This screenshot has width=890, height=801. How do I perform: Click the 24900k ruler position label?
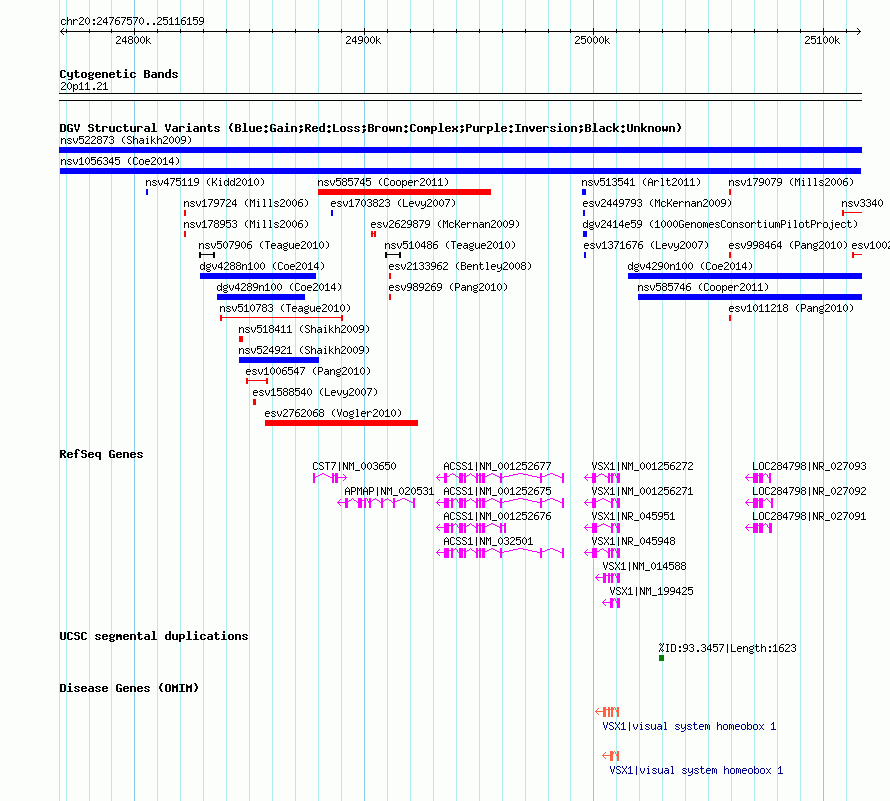[363, 40]
